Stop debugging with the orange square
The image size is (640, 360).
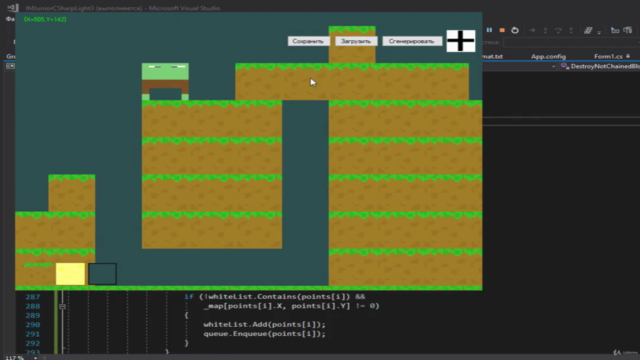(502, 30)
